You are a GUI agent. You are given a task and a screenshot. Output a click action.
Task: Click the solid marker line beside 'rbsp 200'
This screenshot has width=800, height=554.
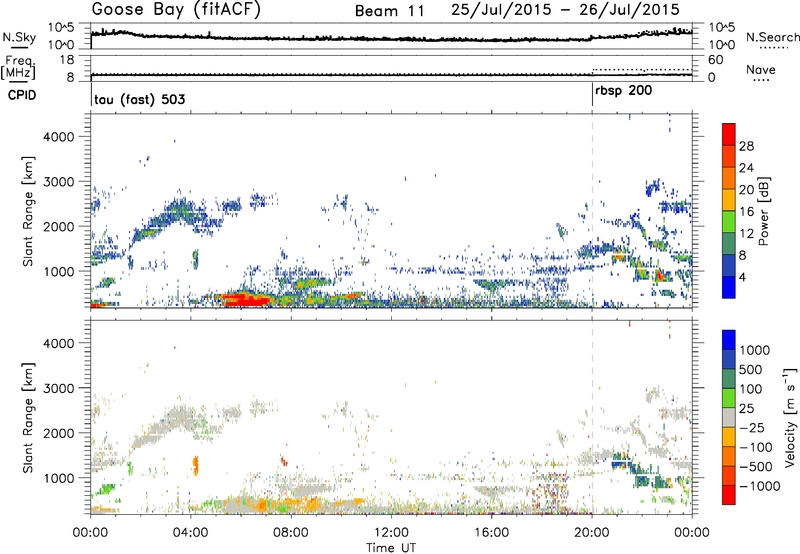point(592,95)
